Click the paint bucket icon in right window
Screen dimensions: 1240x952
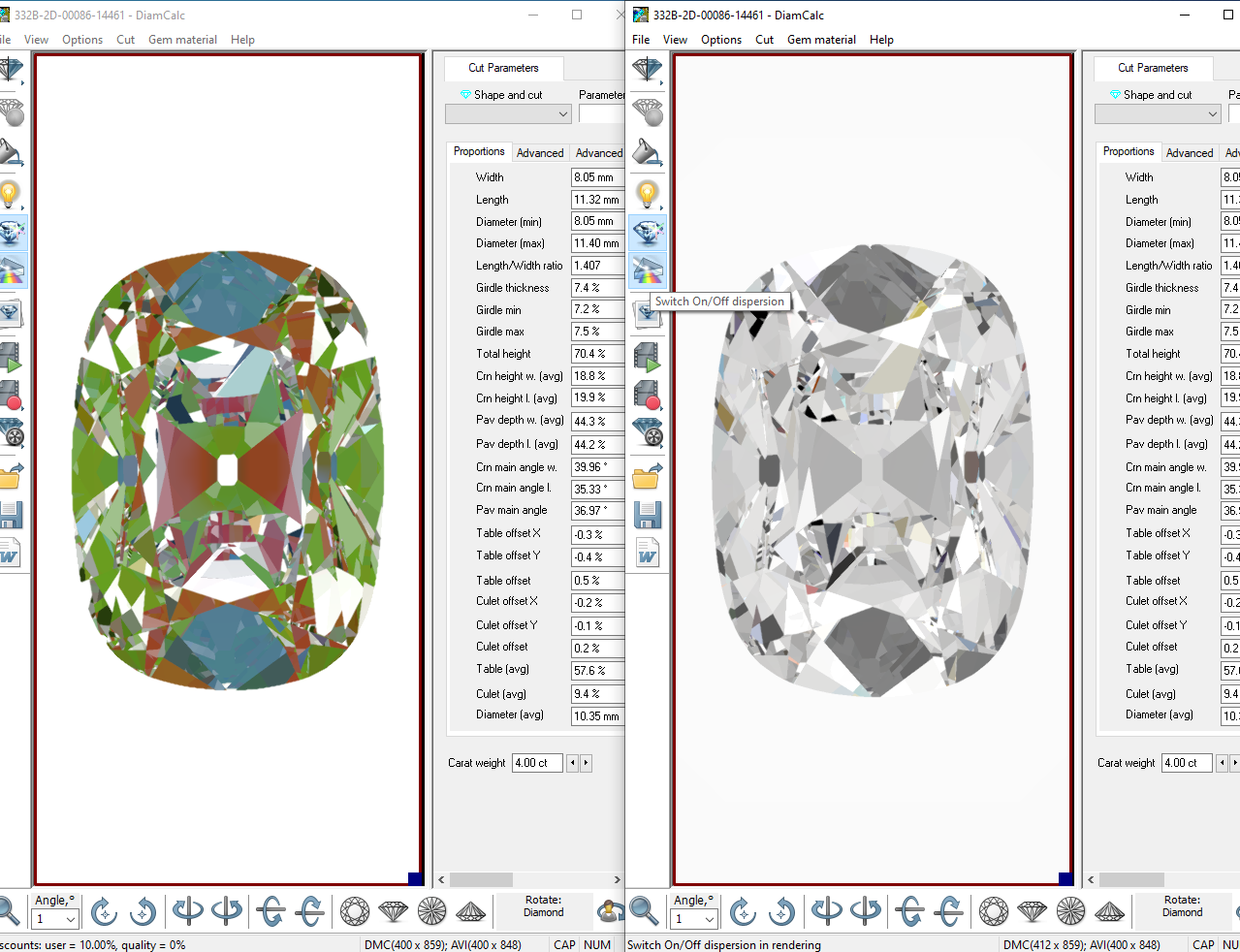pyautogui.click(x=647, y=152)
